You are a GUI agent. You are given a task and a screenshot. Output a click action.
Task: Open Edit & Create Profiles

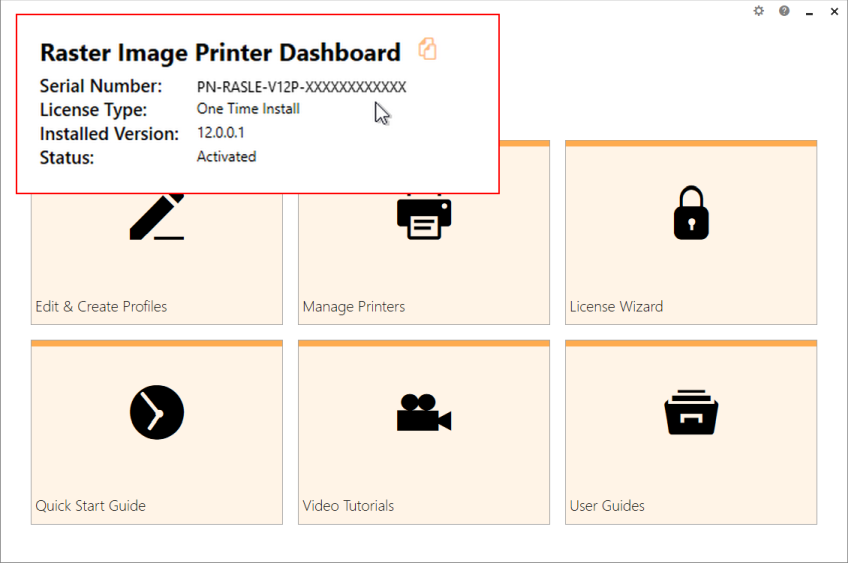157,259
